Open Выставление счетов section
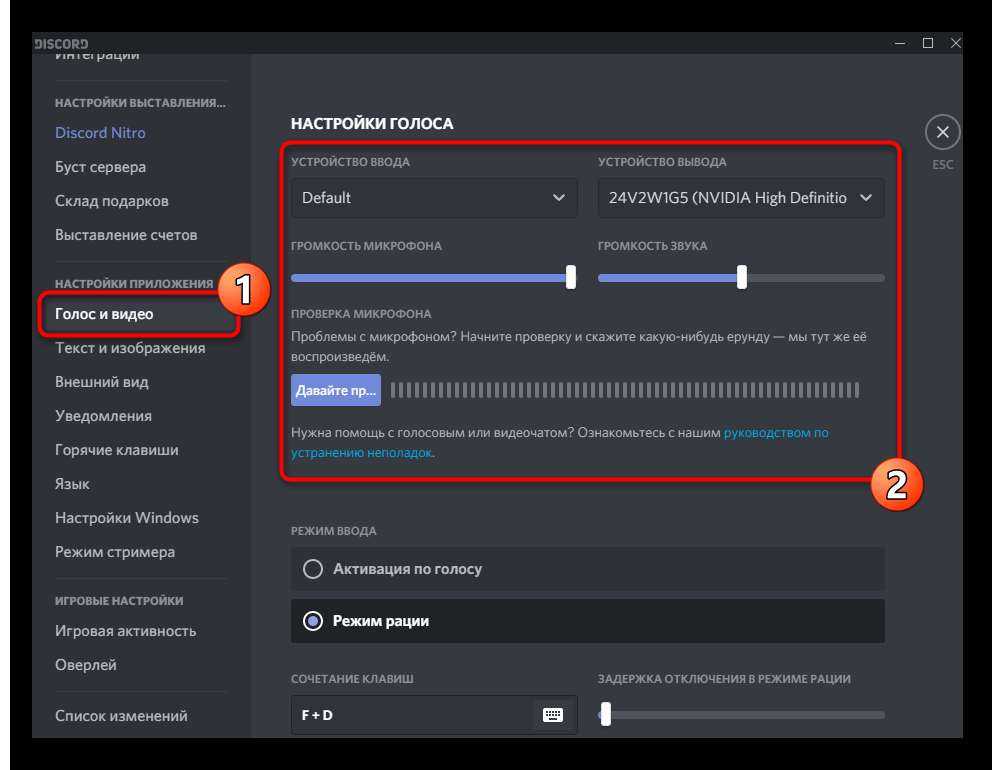This screenshot has height=770, width=995. 126,235
